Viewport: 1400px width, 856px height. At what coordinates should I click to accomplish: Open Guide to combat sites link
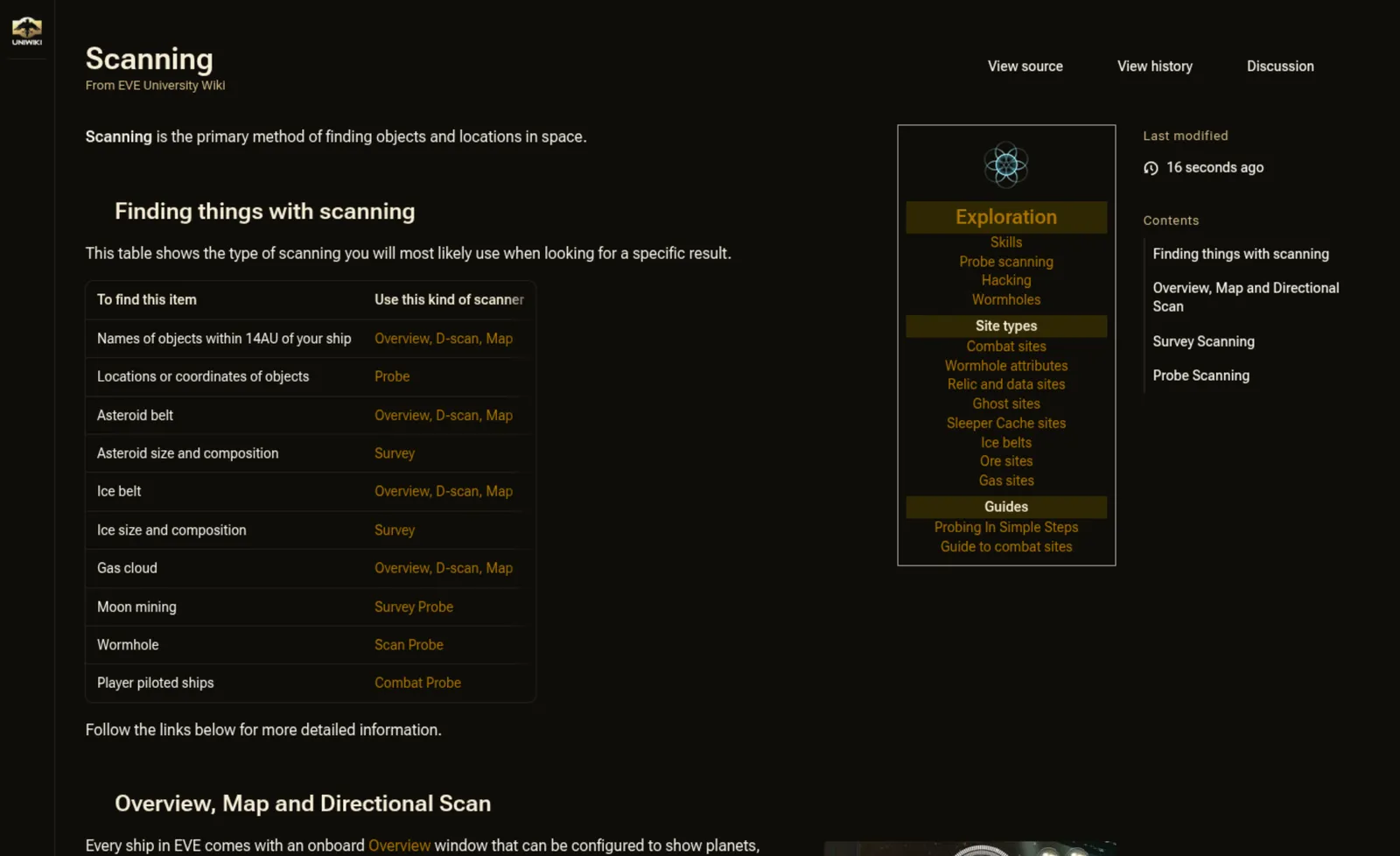click(x=1006, y=546)
